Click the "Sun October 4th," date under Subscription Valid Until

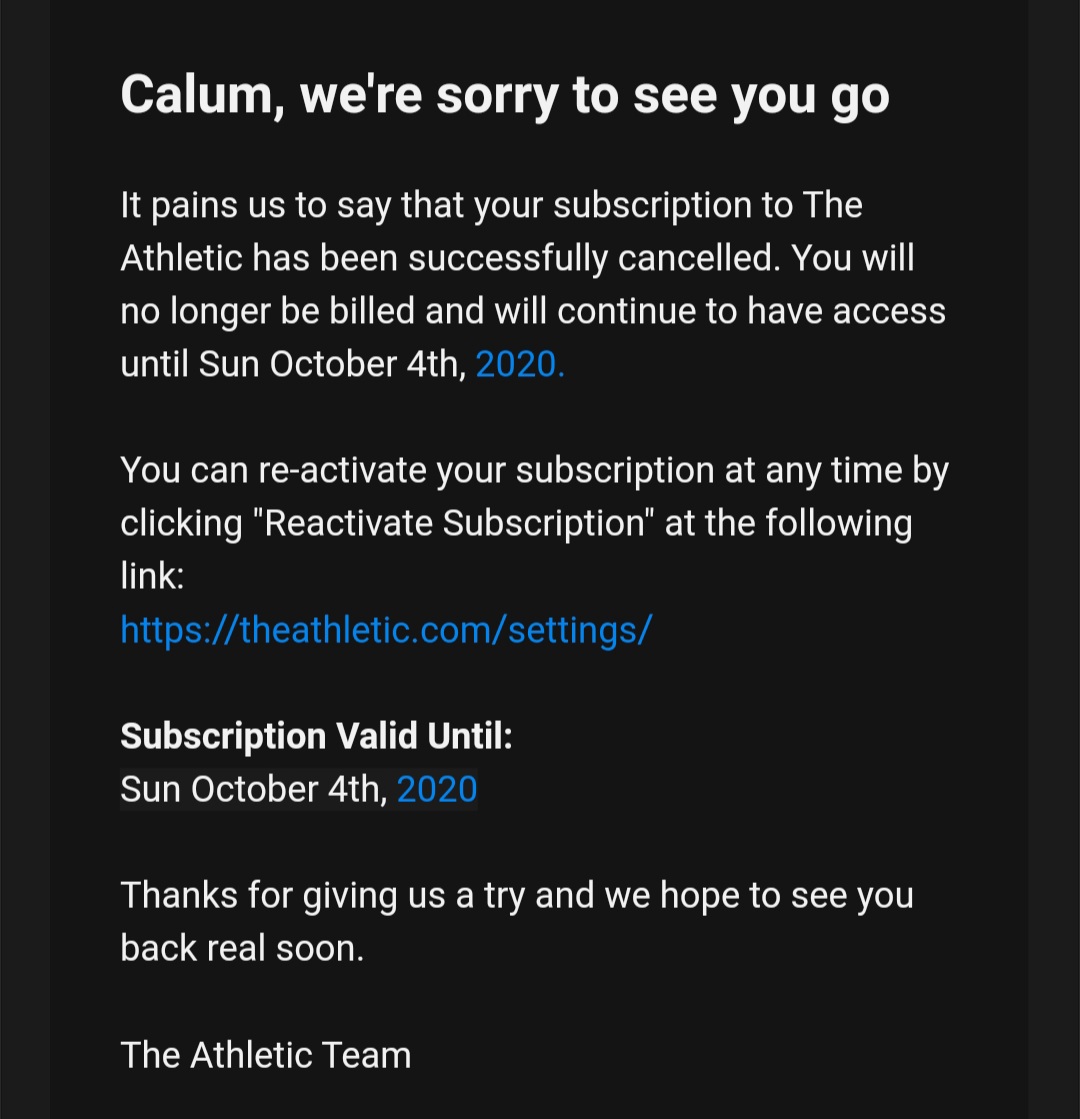[x=254, y=789]
